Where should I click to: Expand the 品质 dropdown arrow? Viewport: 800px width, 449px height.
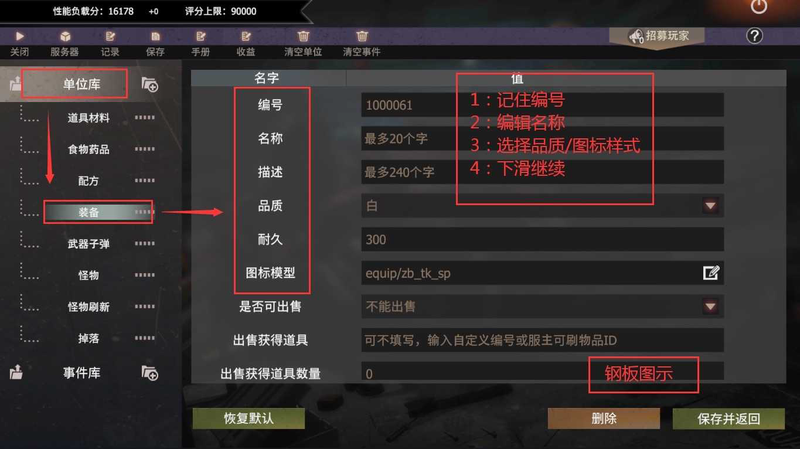(710, 206)
